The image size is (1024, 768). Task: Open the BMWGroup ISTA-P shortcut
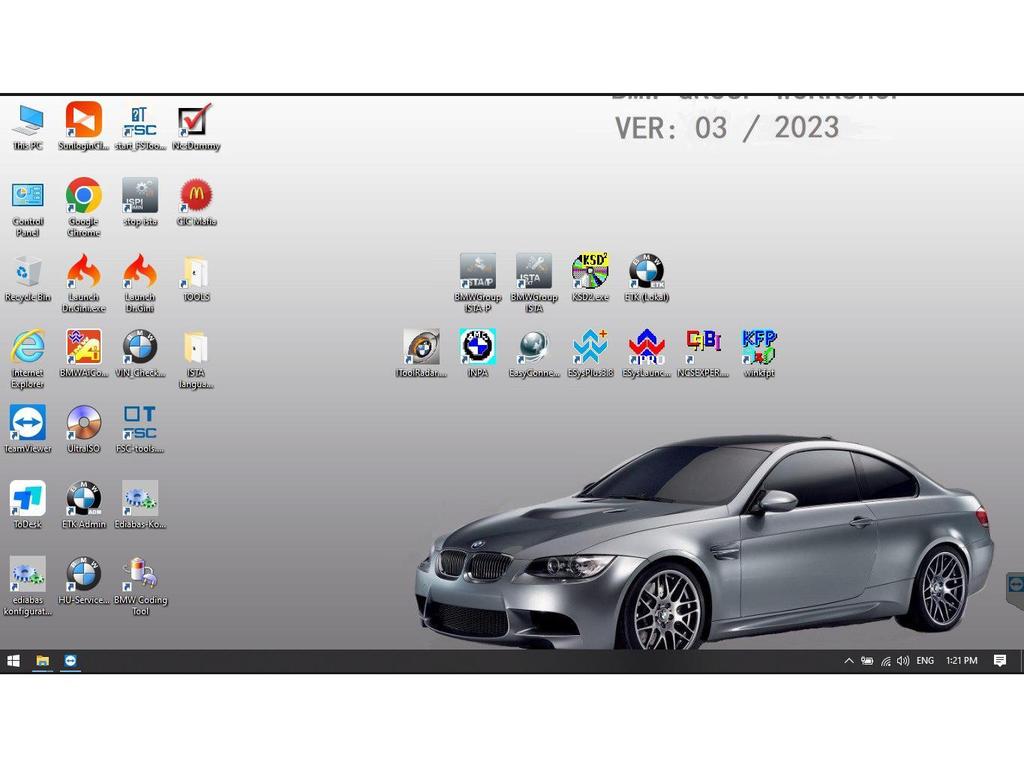[477, 272]
